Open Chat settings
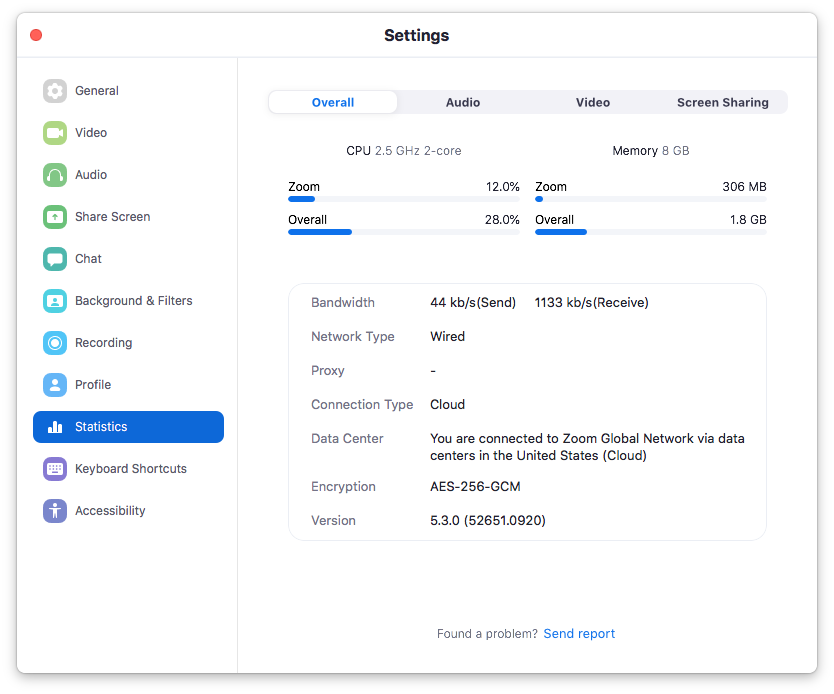 click(x=88, y=259)
